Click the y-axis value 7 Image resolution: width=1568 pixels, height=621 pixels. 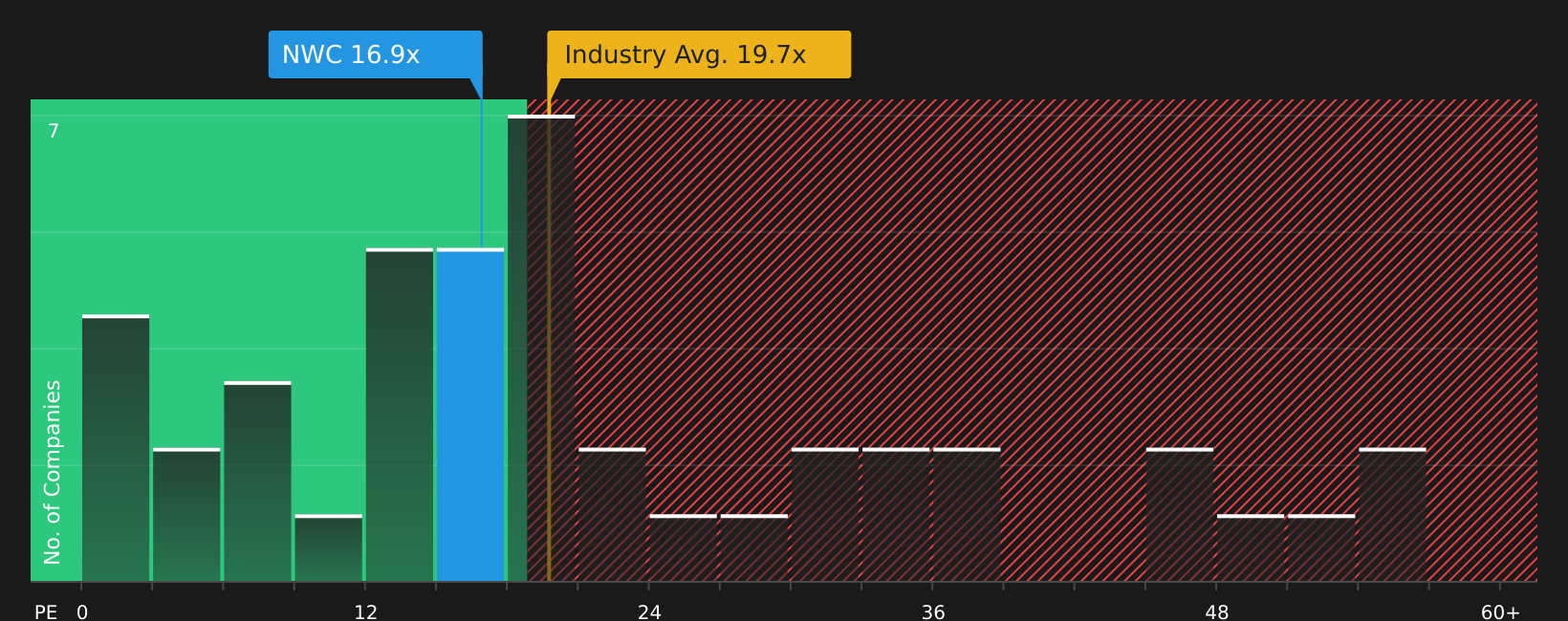pos(54,132)
